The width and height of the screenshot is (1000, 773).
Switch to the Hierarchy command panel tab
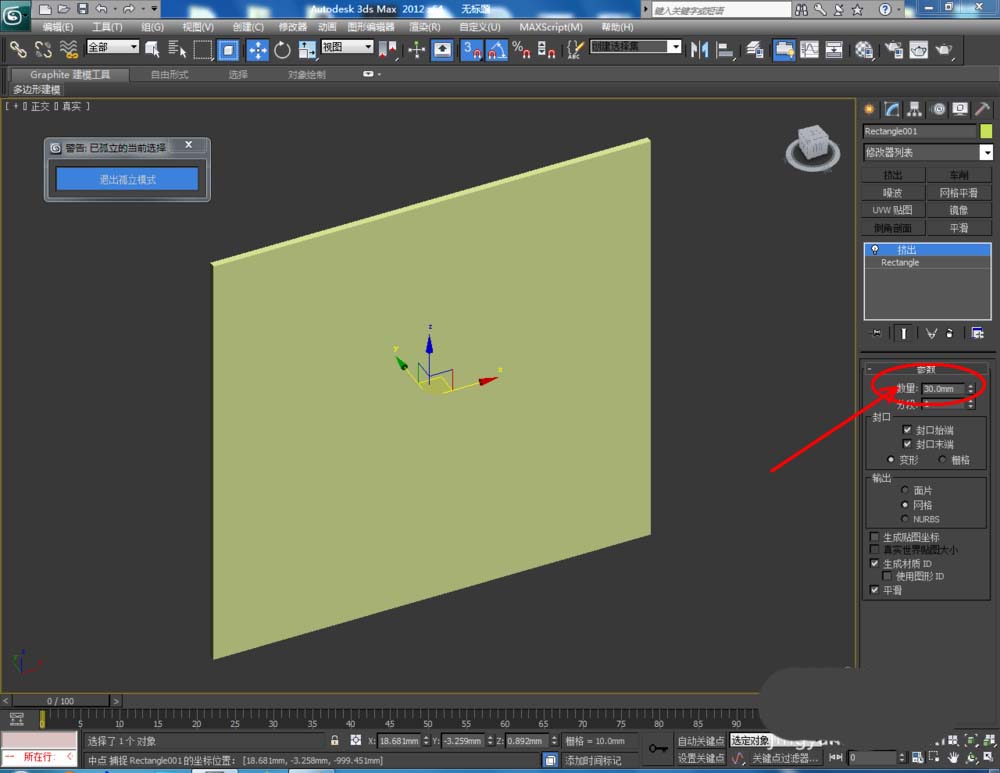pyautogui.click(x=915, y=109)
